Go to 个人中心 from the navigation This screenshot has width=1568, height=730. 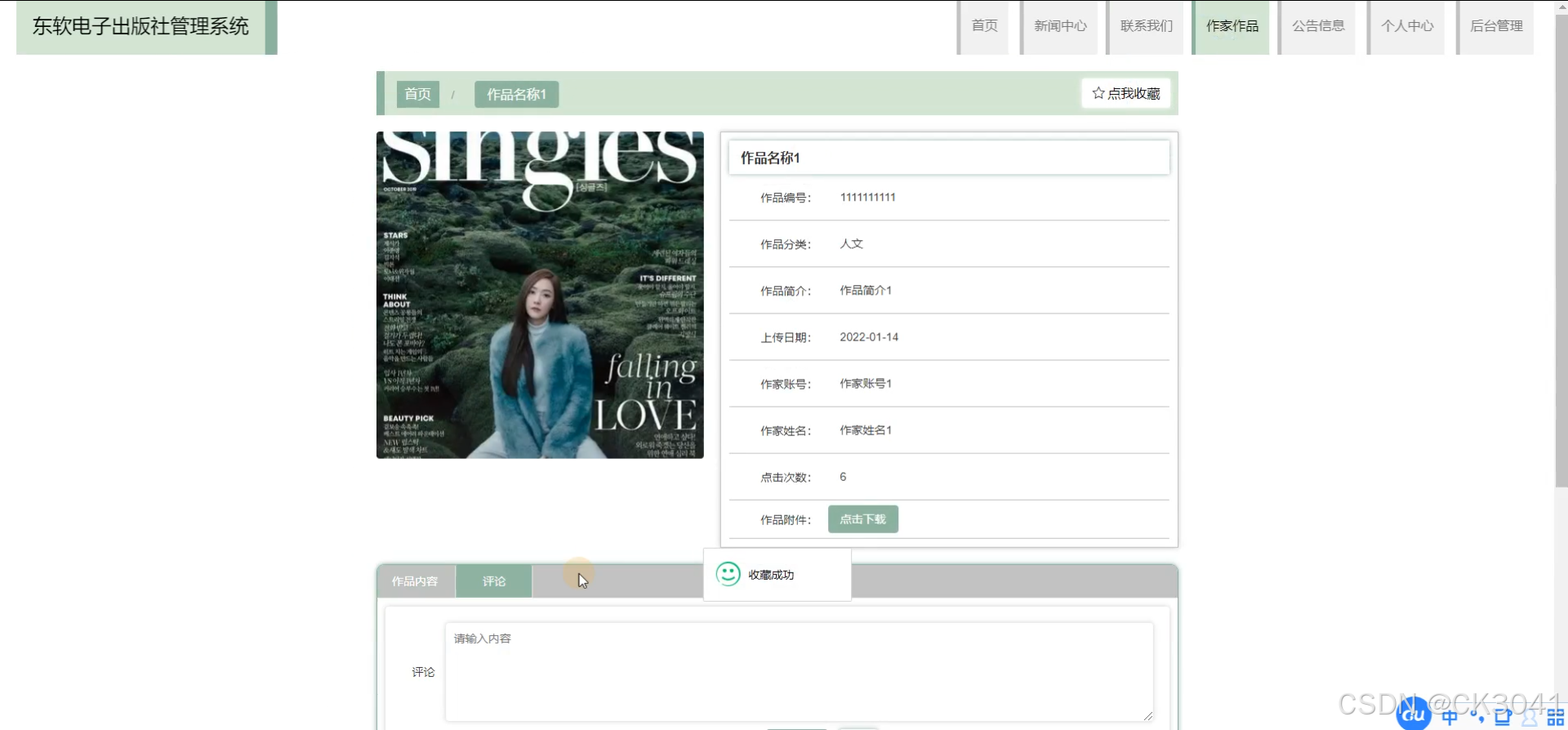(1406, 26)
